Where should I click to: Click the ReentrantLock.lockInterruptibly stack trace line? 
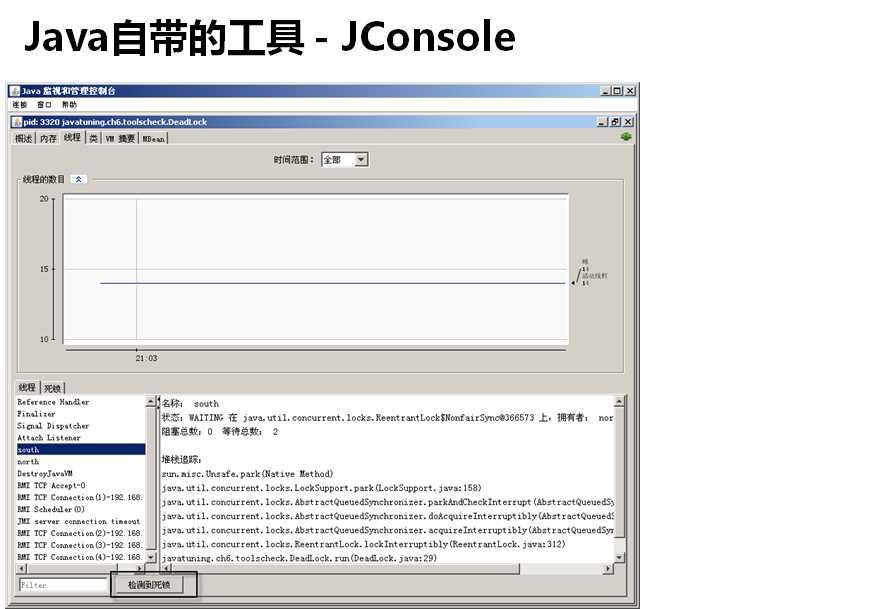(364, 544)
